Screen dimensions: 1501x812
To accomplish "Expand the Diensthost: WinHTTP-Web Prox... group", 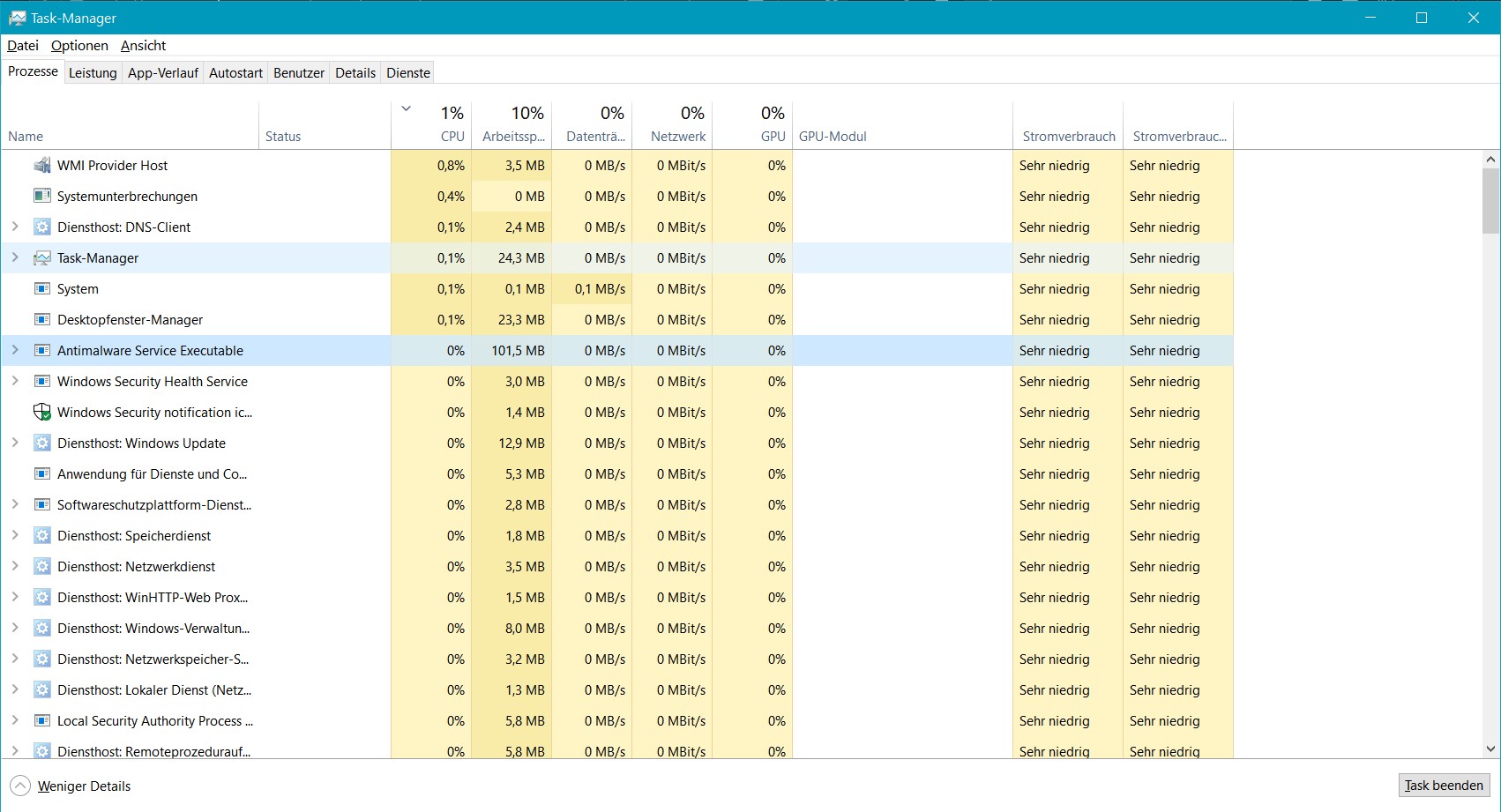I will coord(15,597).
